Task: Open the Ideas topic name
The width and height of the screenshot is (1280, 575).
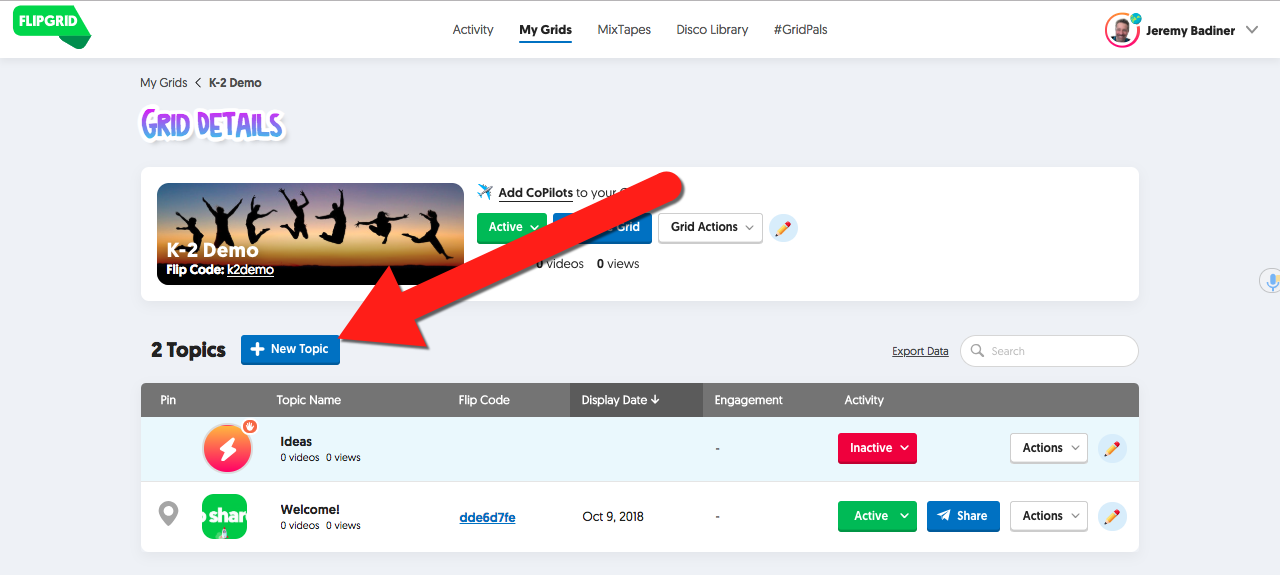Action: pyautogui.click(x=296, y=441)
